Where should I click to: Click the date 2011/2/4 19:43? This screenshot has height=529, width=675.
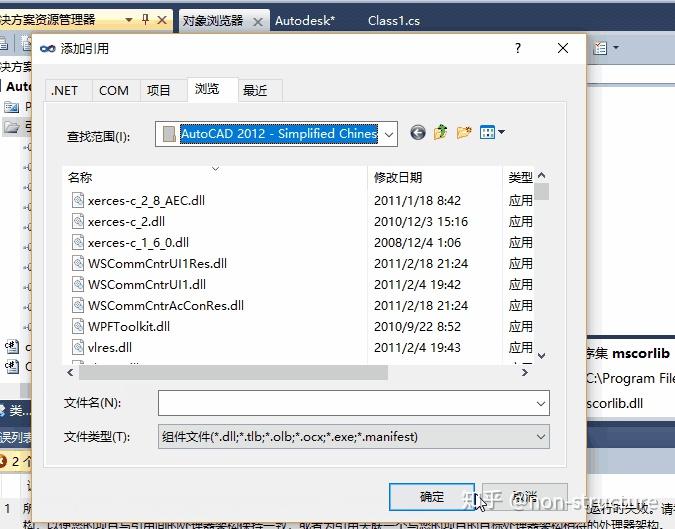[417, 347]
